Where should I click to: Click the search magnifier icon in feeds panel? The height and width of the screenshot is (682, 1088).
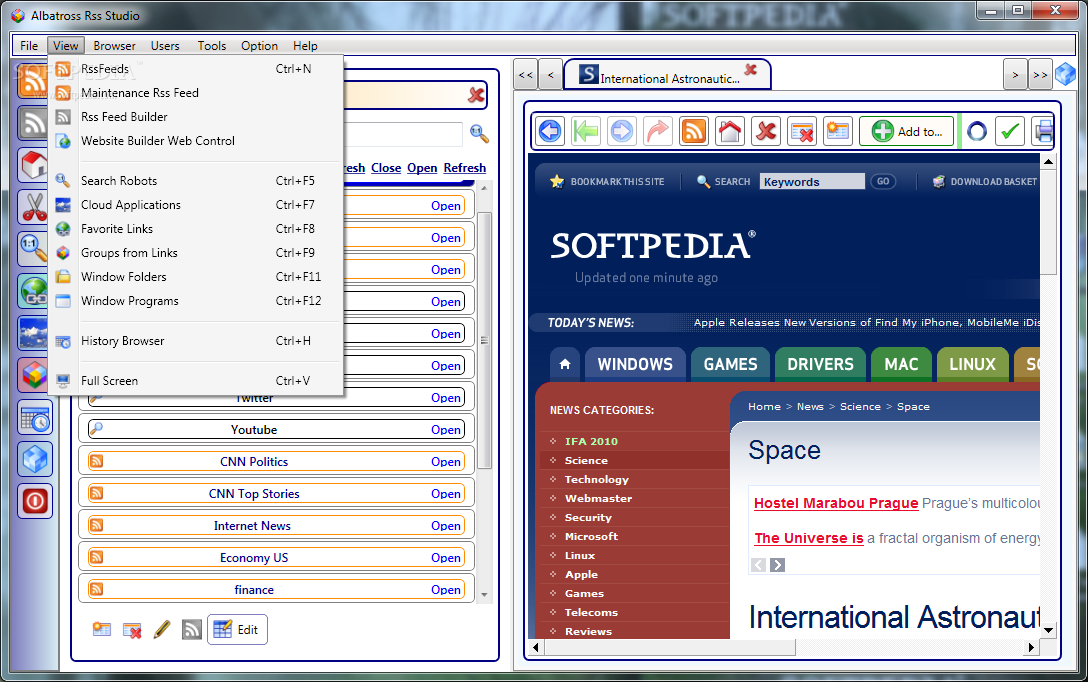[479, 133]
